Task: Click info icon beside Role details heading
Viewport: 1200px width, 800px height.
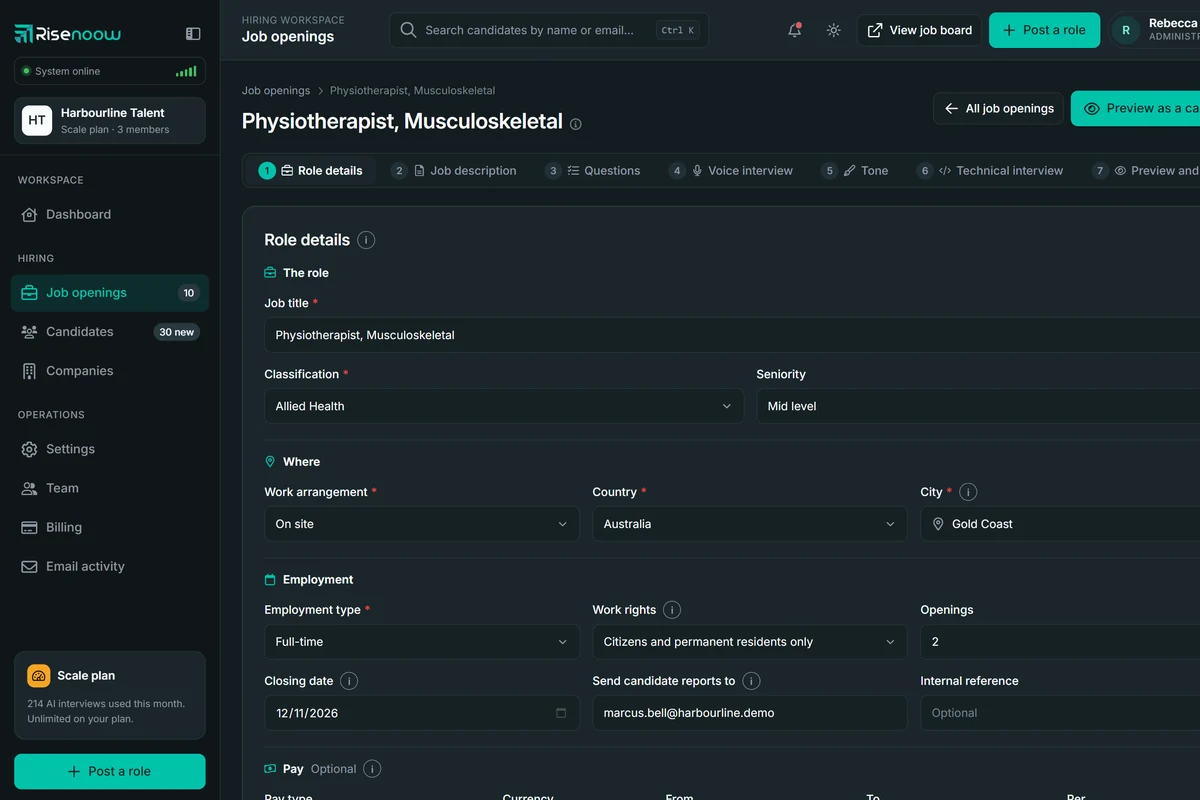Action: (366, 240)
